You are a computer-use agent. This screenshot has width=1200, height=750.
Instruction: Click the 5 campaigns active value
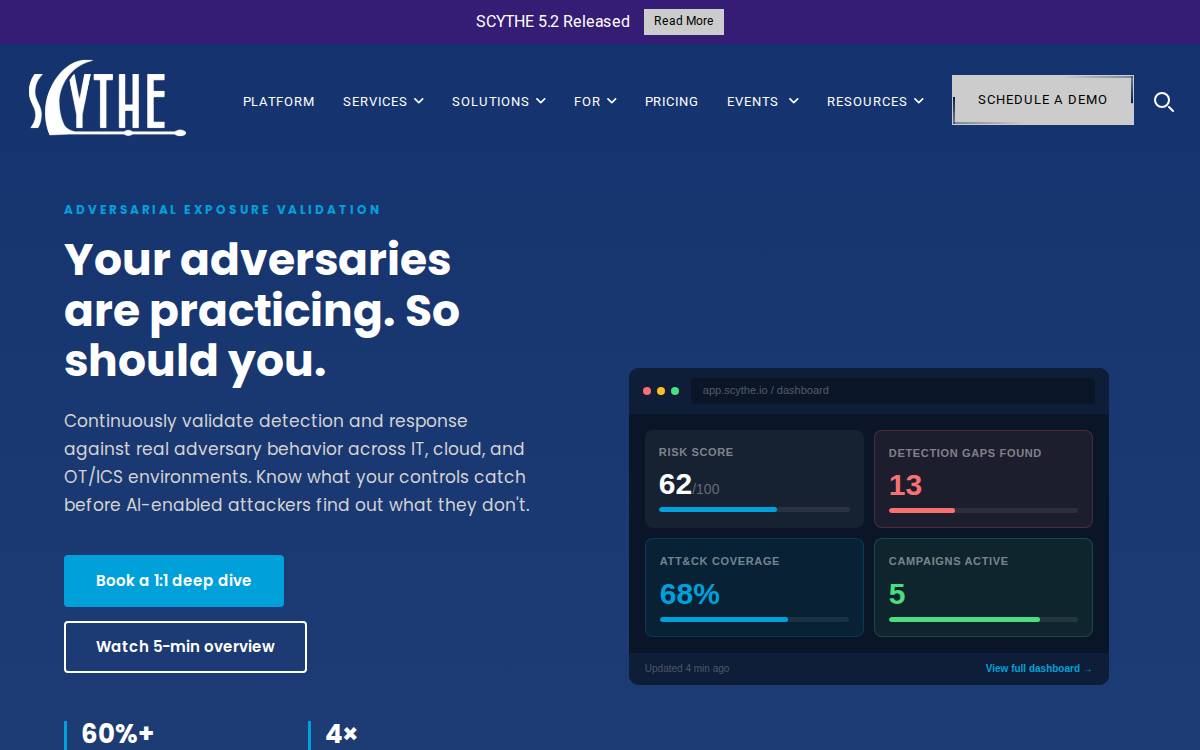897,594
